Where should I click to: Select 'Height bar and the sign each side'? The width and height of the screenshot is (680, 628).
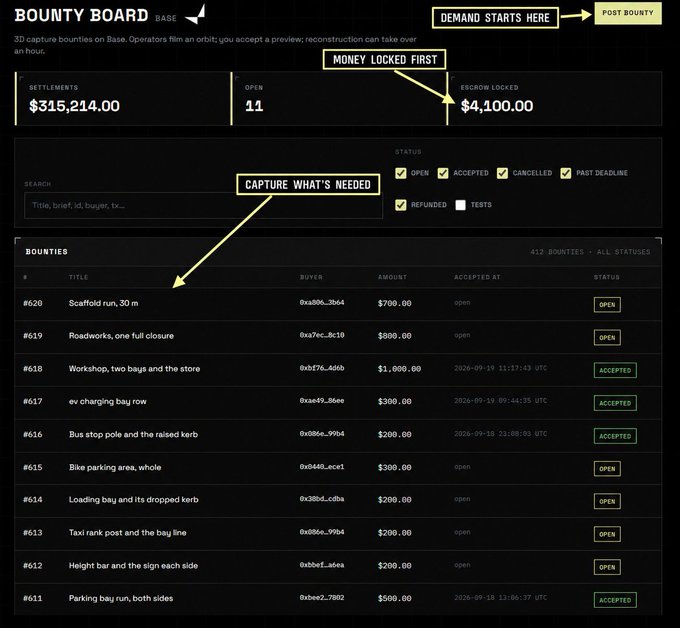coord(133,566)
